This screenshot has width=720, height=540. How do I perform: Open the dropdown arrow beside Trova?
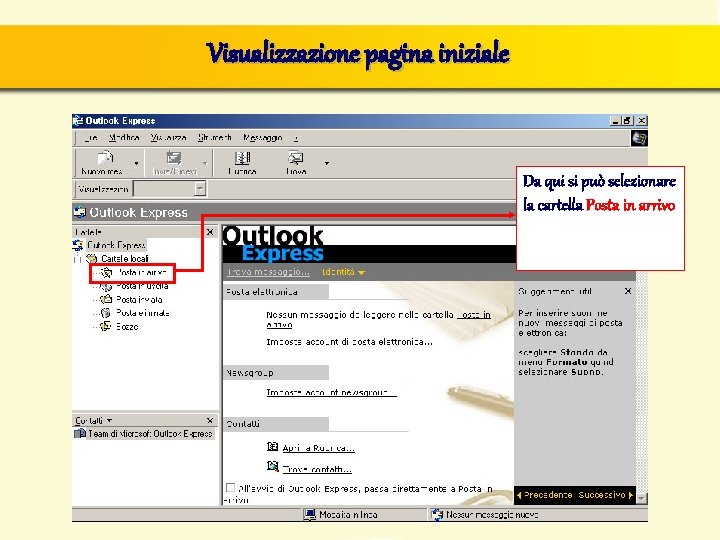[326, 163]
